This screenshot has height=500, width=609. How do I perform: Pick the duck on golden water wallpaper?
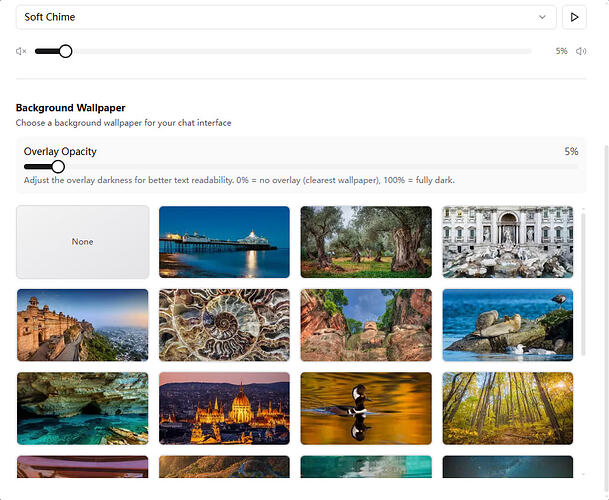pos(366,408)
